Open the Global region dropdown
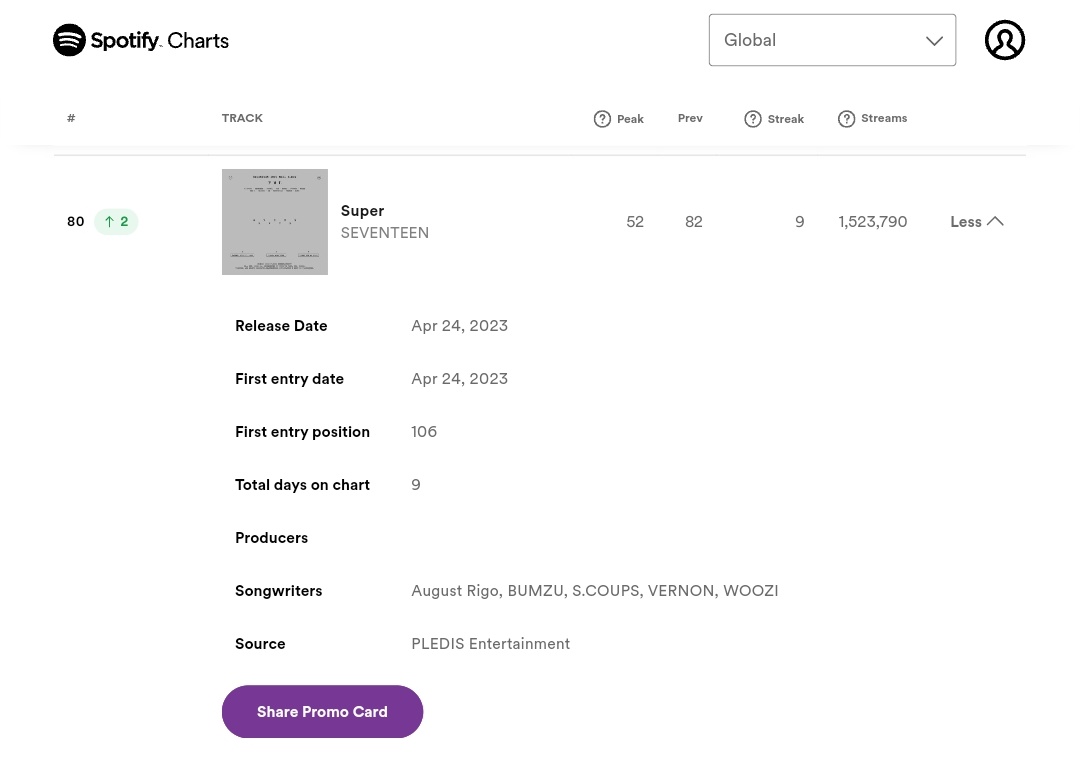Image resolution: width=1080 pixels, height=764 pixels. (x=832, y=40)
